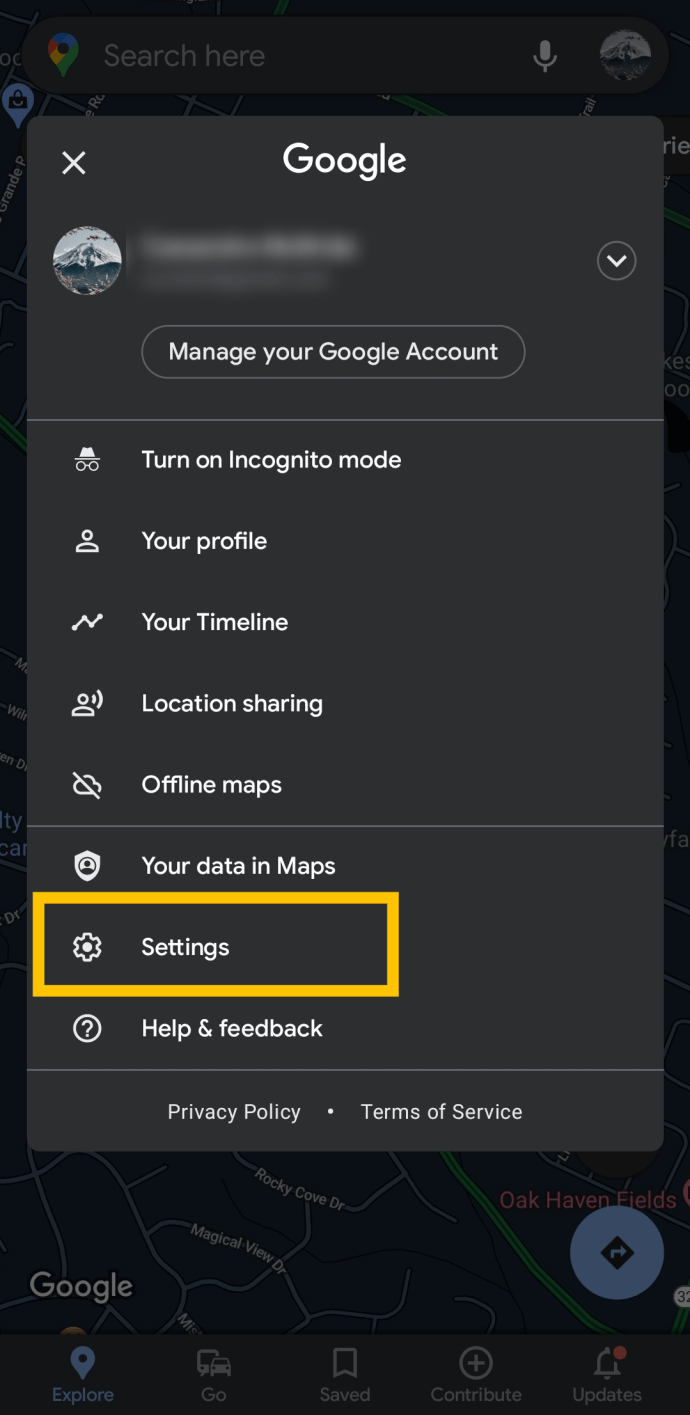Tap the Settings gear icon
The image size is (690, 1415).
[x=87, y=947]
